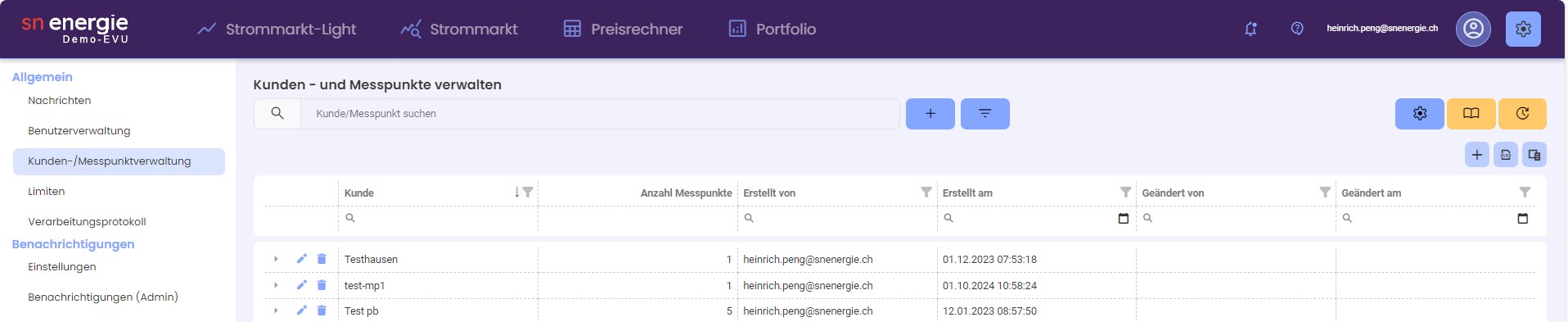This screenshot has width=1568, height=322.
Task: Open search operator for Geändert von filter
Action: [1148, 218]
